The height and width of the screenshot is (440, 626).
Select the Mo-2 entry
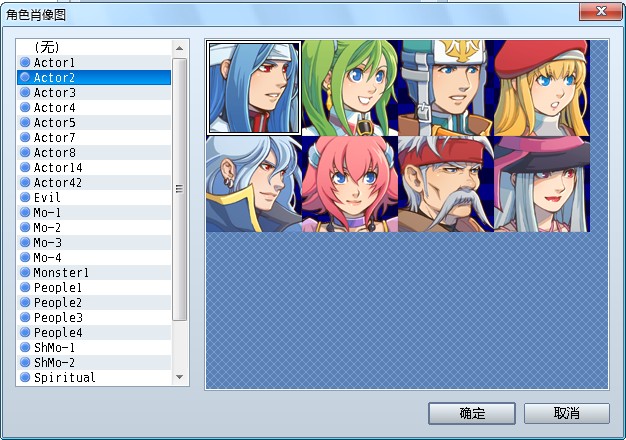click(94, 227)
